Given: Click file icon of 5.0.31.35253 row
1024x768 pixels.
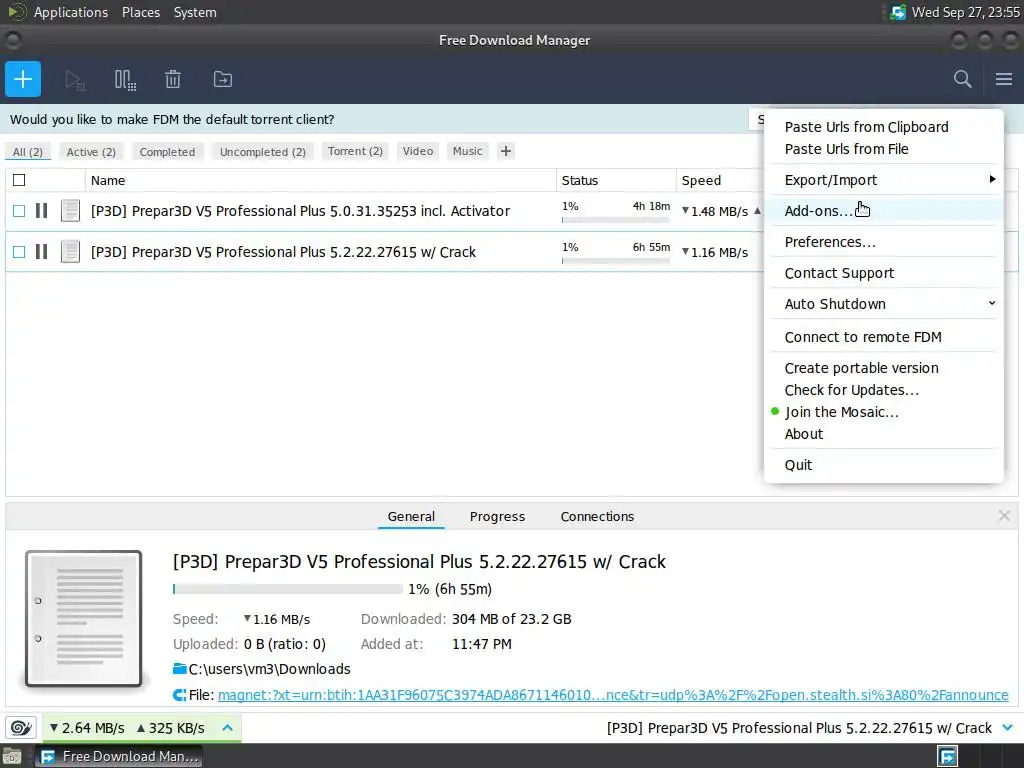Looking at the screenshot, I should click(70, 210).
